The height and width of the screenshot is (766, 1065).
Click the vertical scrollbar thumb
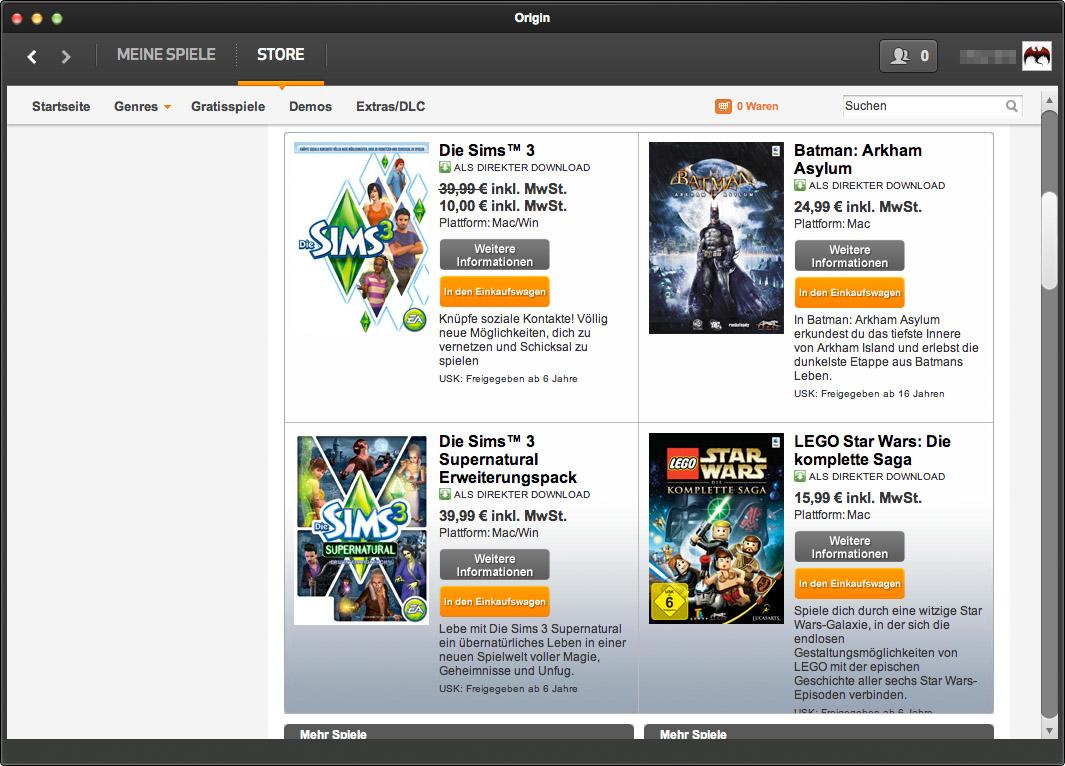tap(1049, 239)
